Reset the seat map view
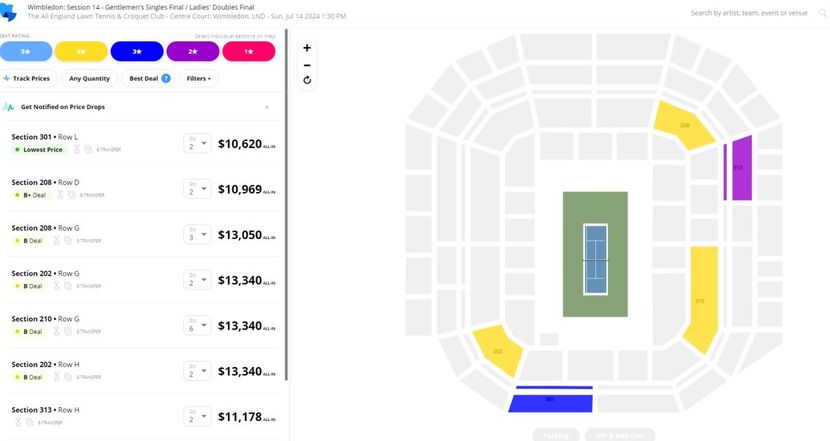 click(307, 80)
